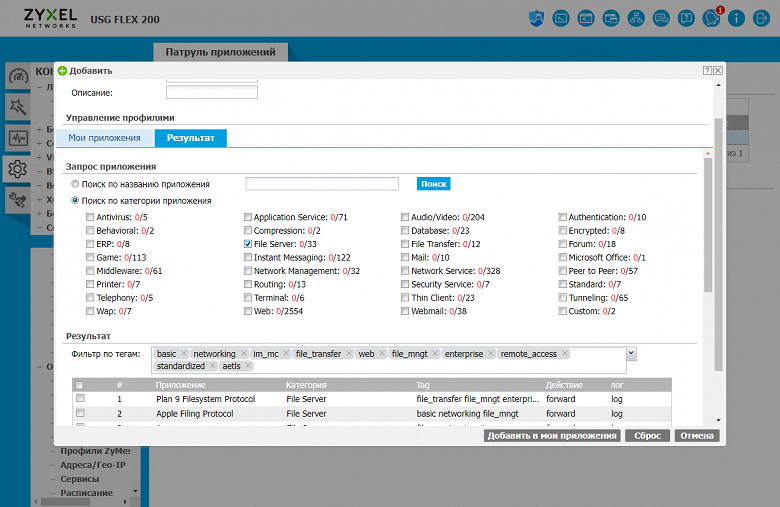Check the Peer to Peer checkbox
The height and width of the screenshot is (507, 780).
[x=562, y=271]
